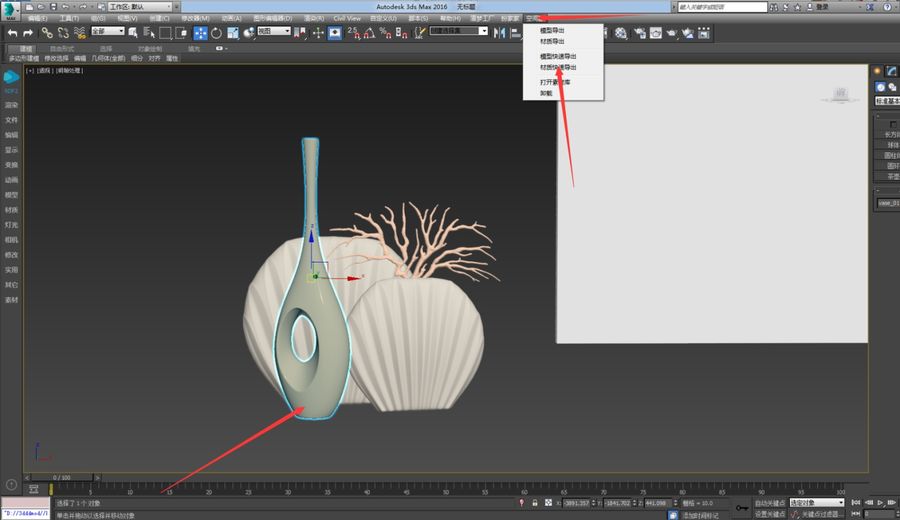Click the X coordinate value field
900x520 pixels.
(576, 503)
